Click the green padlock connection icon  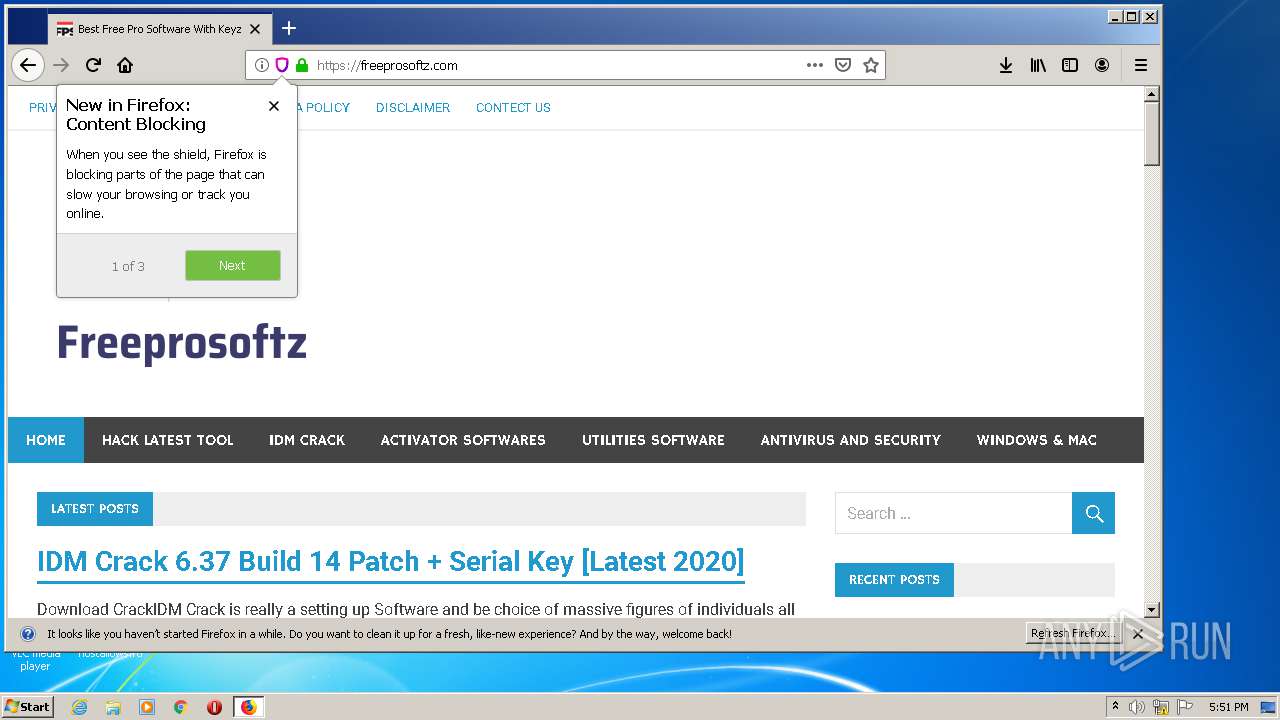point(302,65)
